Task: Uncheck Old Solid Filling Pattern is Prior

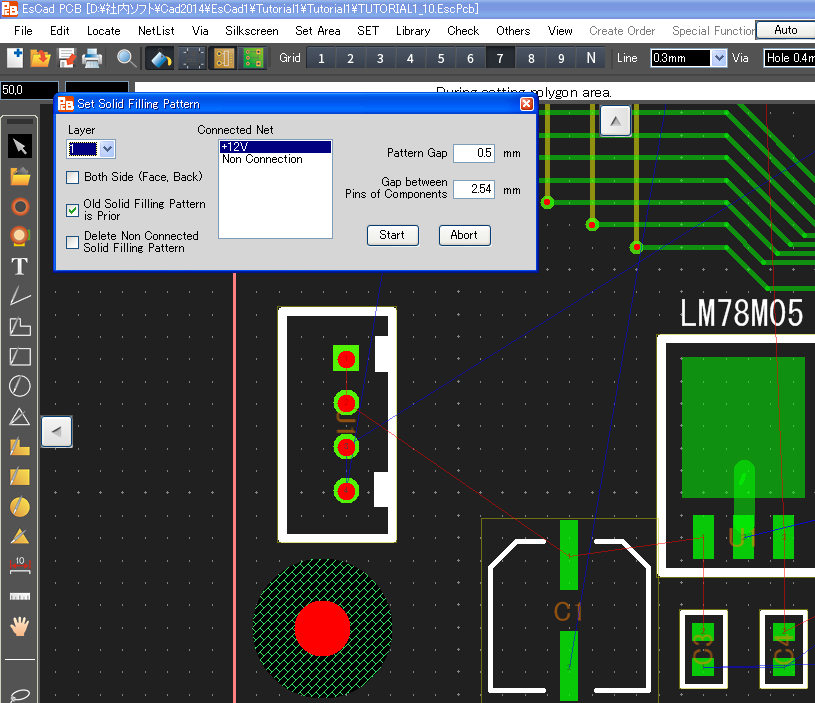Action: coord(72,210)
